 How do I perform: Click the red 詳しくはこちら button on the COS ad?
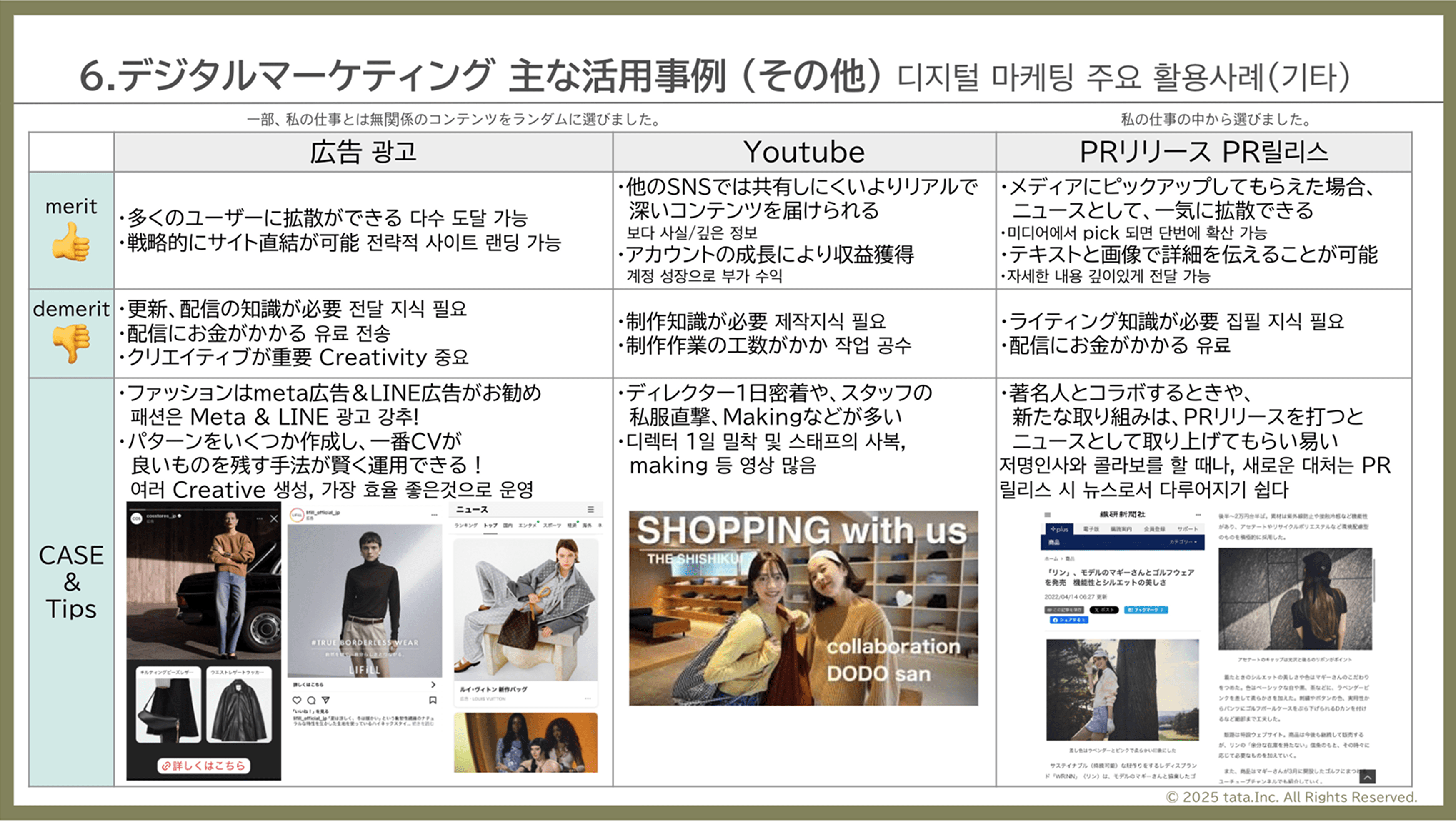click(203, 766)
